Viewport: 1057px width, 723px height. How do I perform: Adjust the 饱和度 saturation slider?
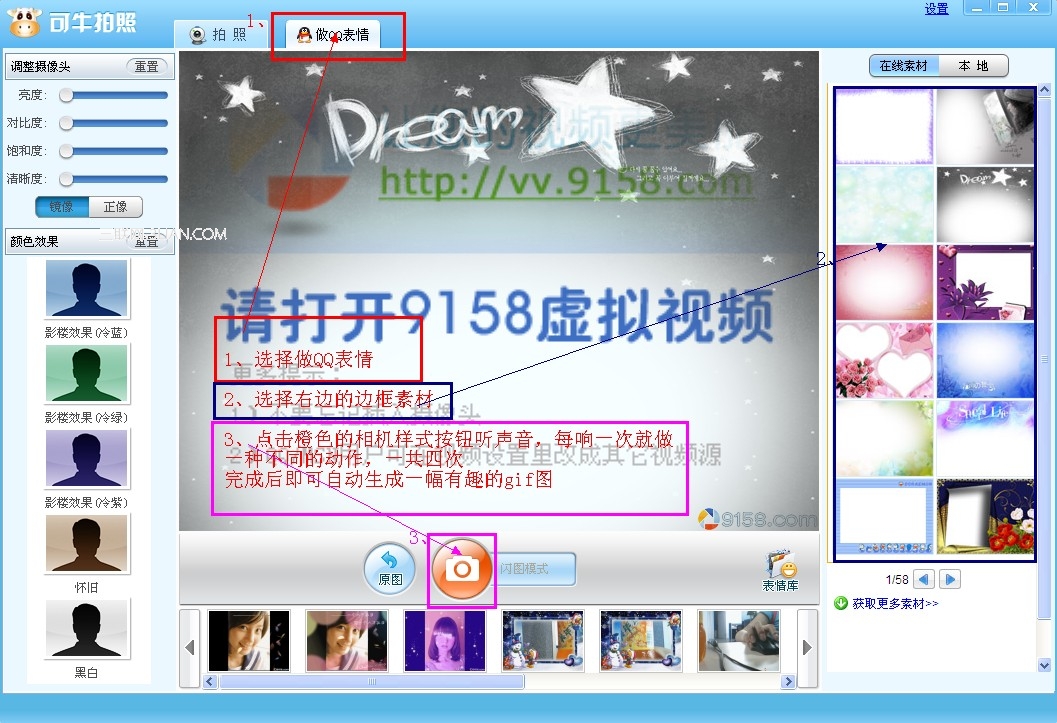click(x=113, y=151)
